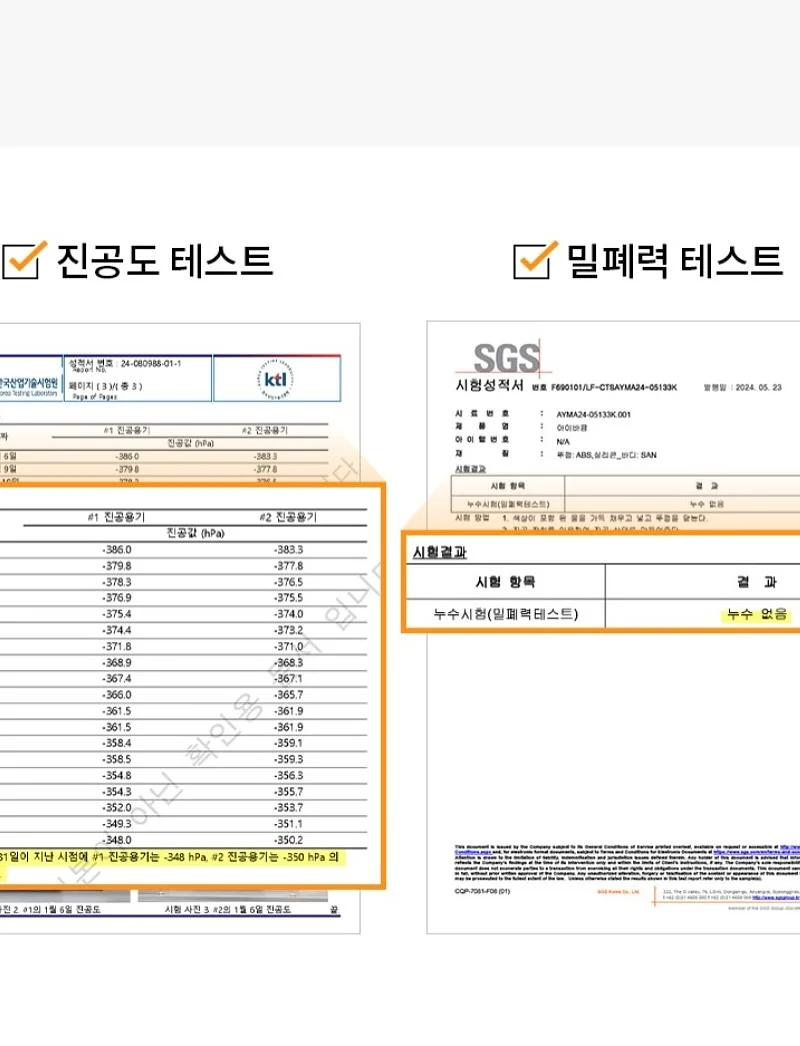Click the #2 진공용기 header in the enlarged table
This screenshot has height=1046, width=800.
pyautogui.click(x=288, y=517)
